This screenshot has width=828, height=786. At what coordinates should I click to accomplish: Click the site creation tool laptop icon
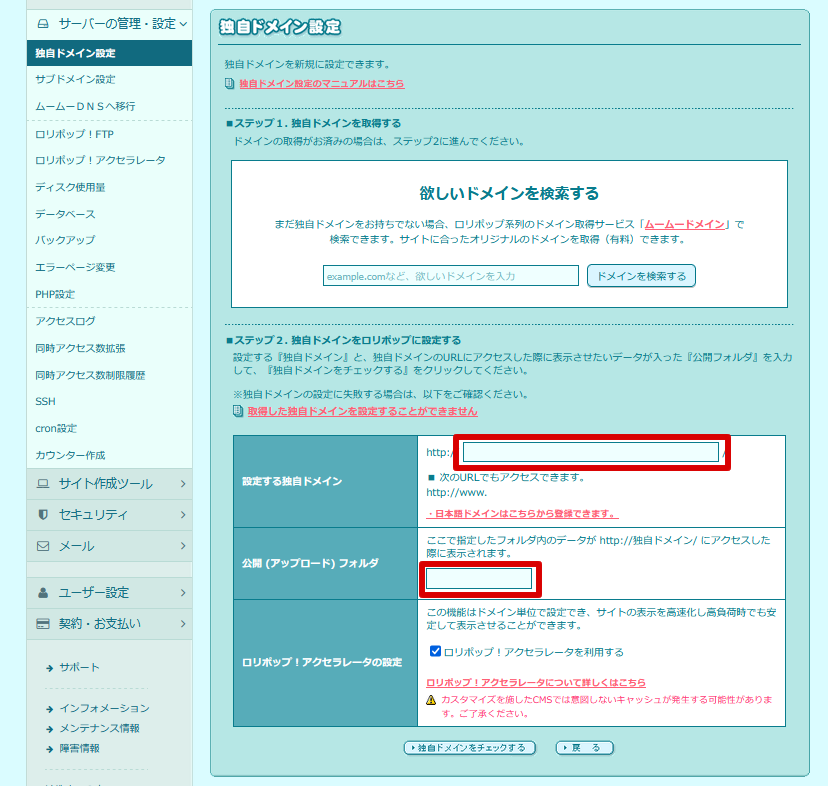(42, 484)
